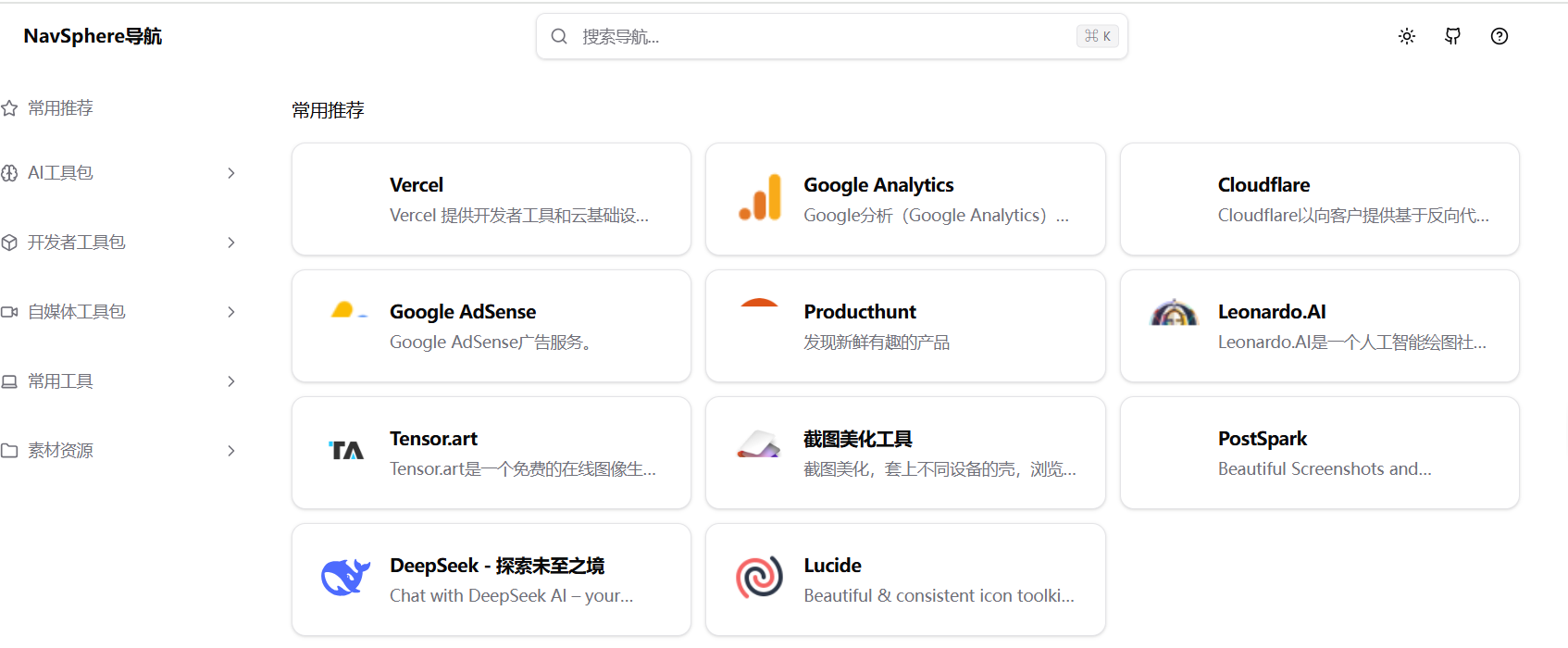Click the Google Analytics bar chart logo
The image size is (1568, 648).
760,197
